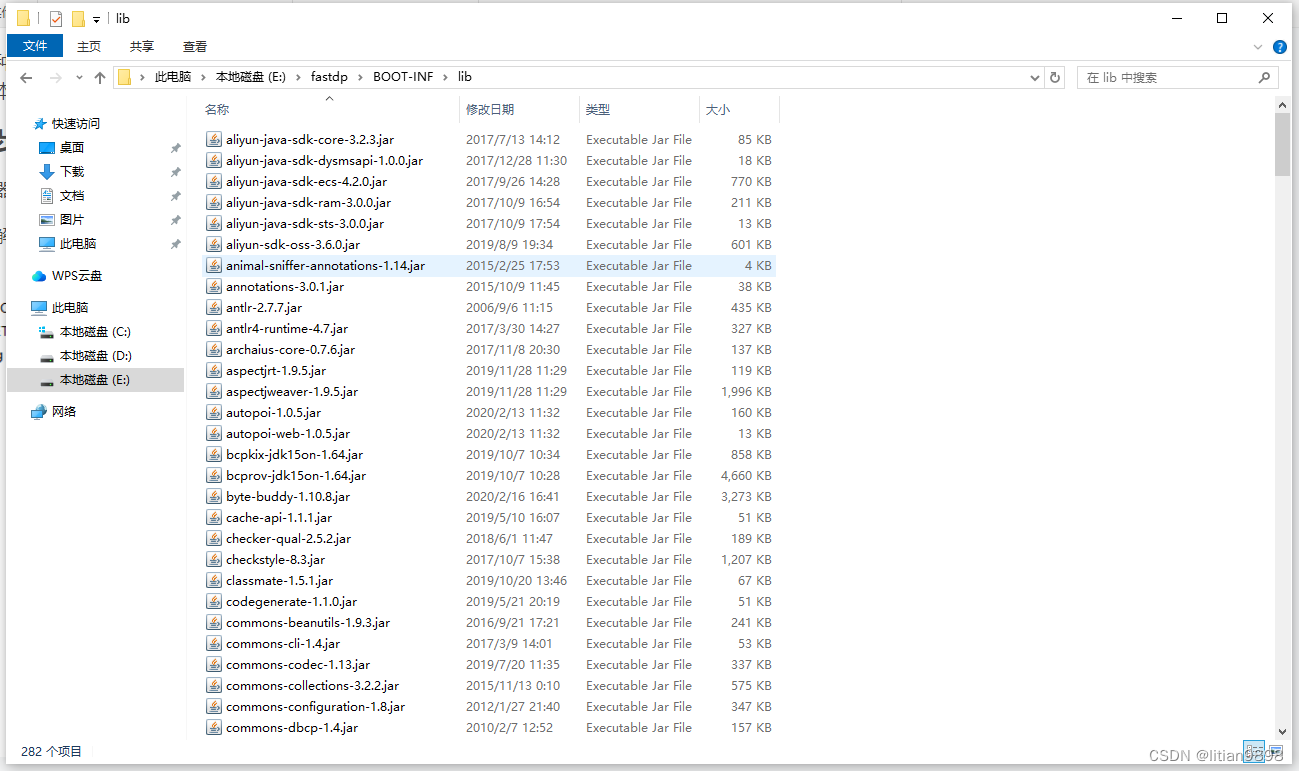
Task: Open the 共享 ribbon tab
Action: (142, 46)
